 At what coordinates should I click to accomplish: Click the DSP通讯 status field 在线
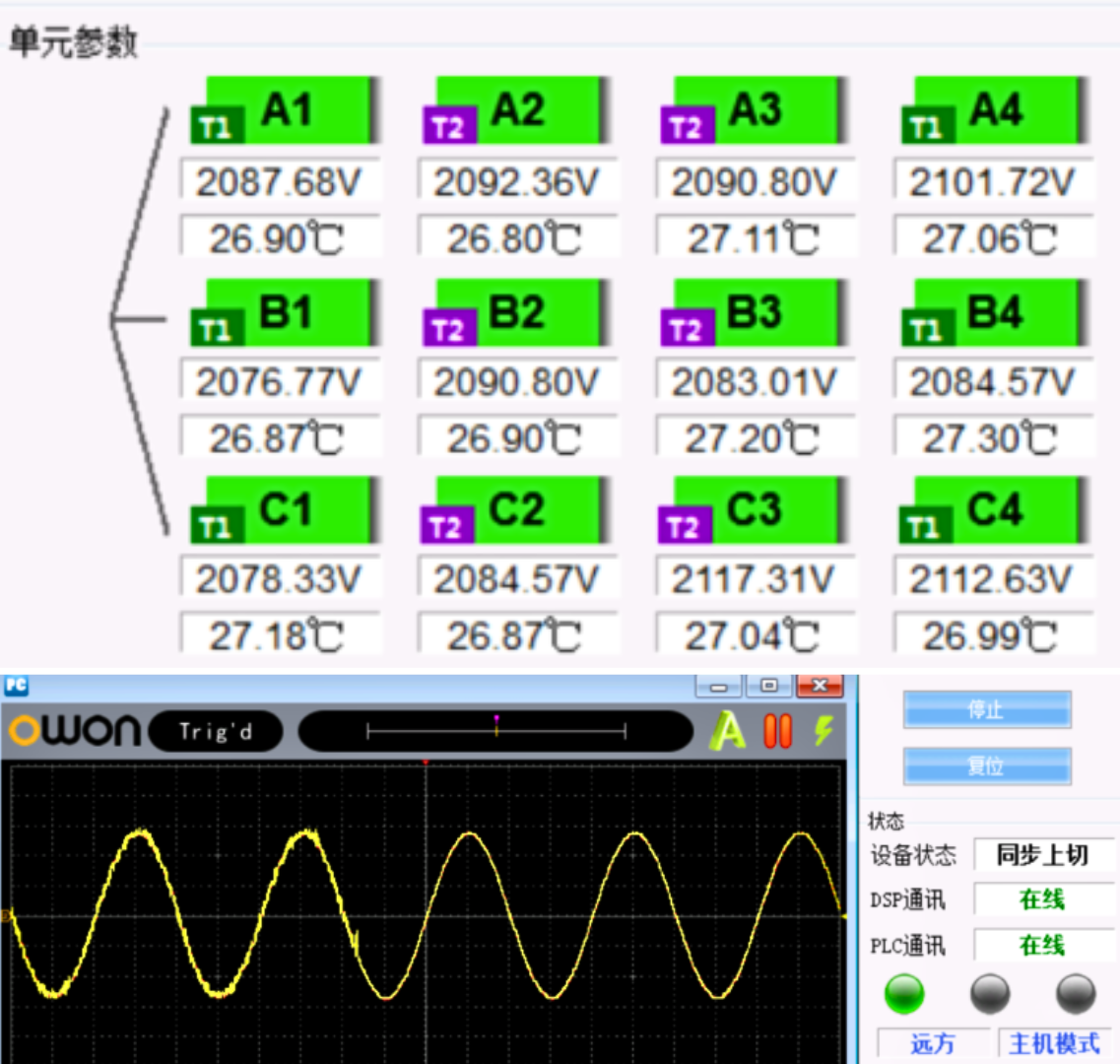[x=1043, y=899]
